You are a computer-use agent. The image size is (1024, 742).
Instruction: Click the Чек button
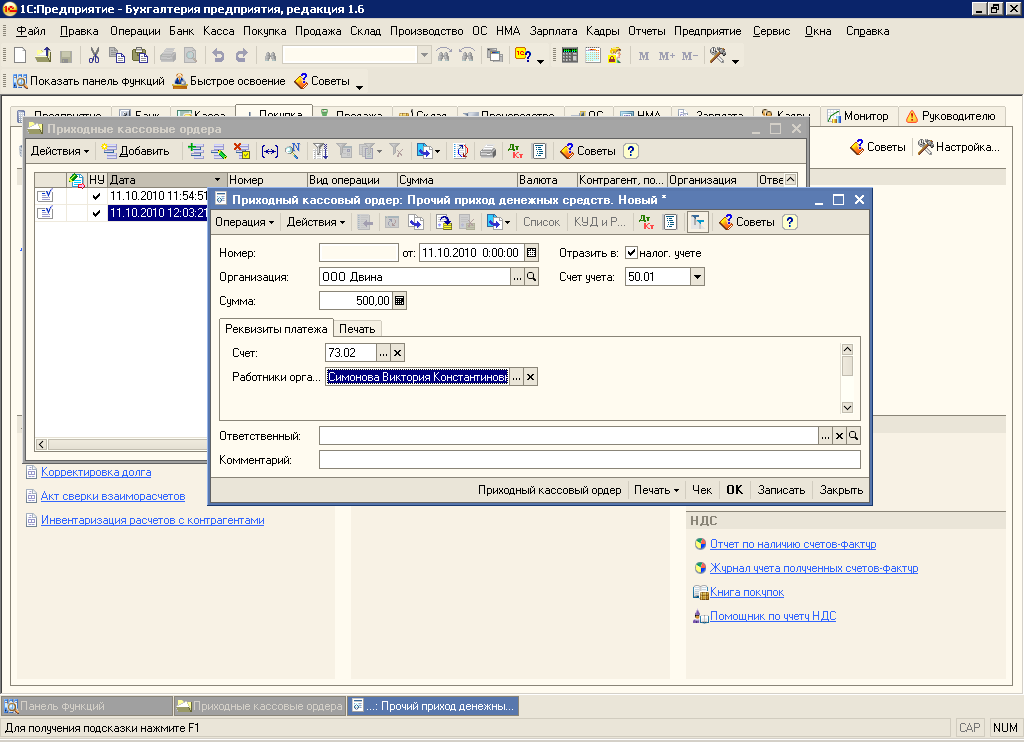(x=702, y=490)
